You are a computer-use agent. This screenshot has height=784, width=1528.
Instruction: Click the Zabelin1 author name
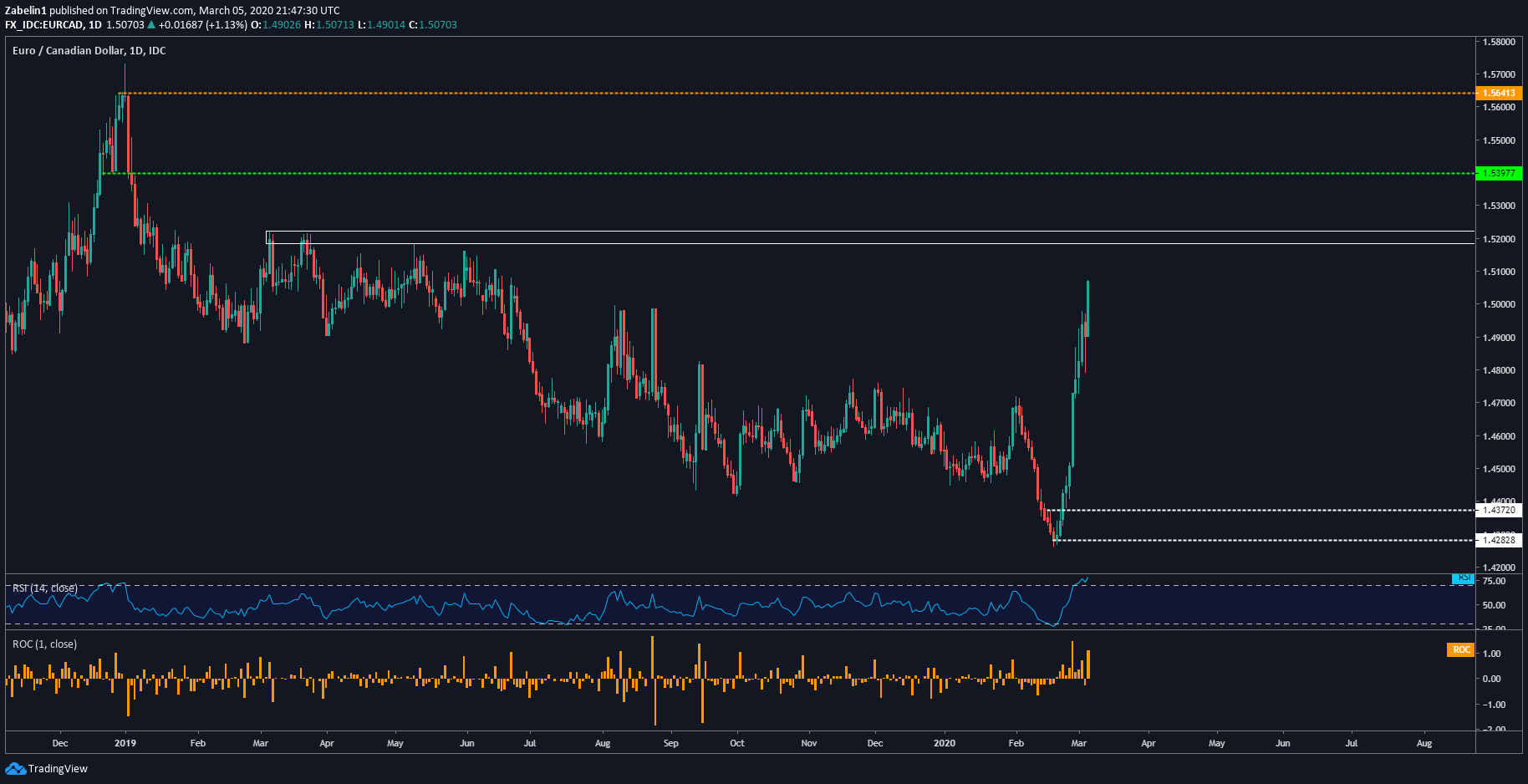click(x=26, y=11)
